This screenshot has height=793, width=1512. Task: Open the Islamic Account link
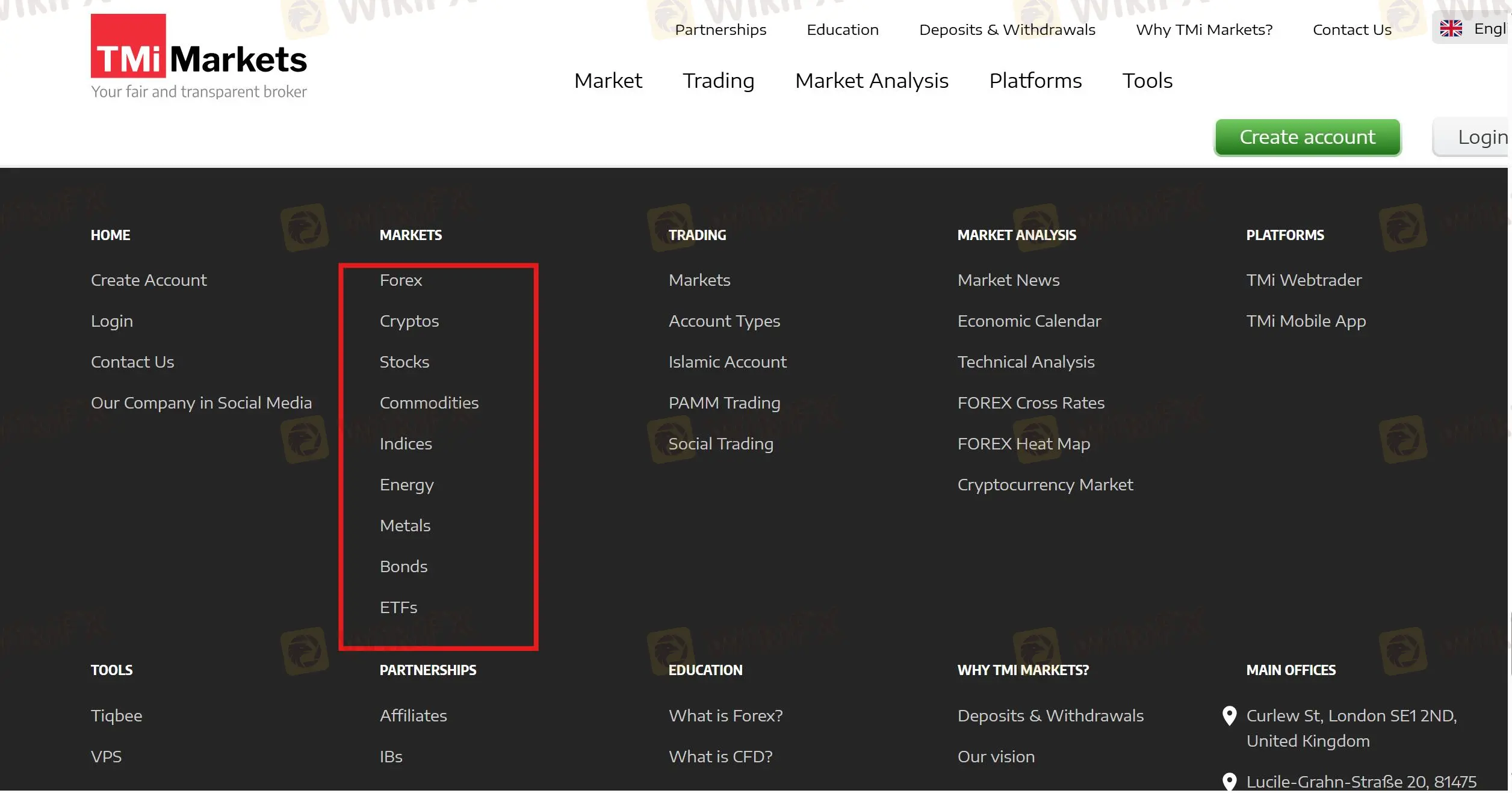tap(727, 362)
